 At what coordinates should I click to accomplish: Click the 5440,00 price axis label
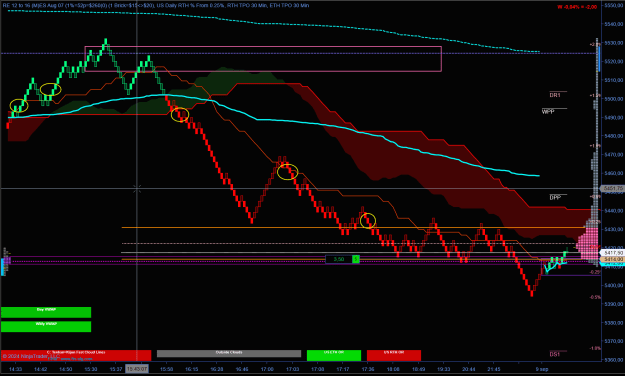click(x=613, y=211)
